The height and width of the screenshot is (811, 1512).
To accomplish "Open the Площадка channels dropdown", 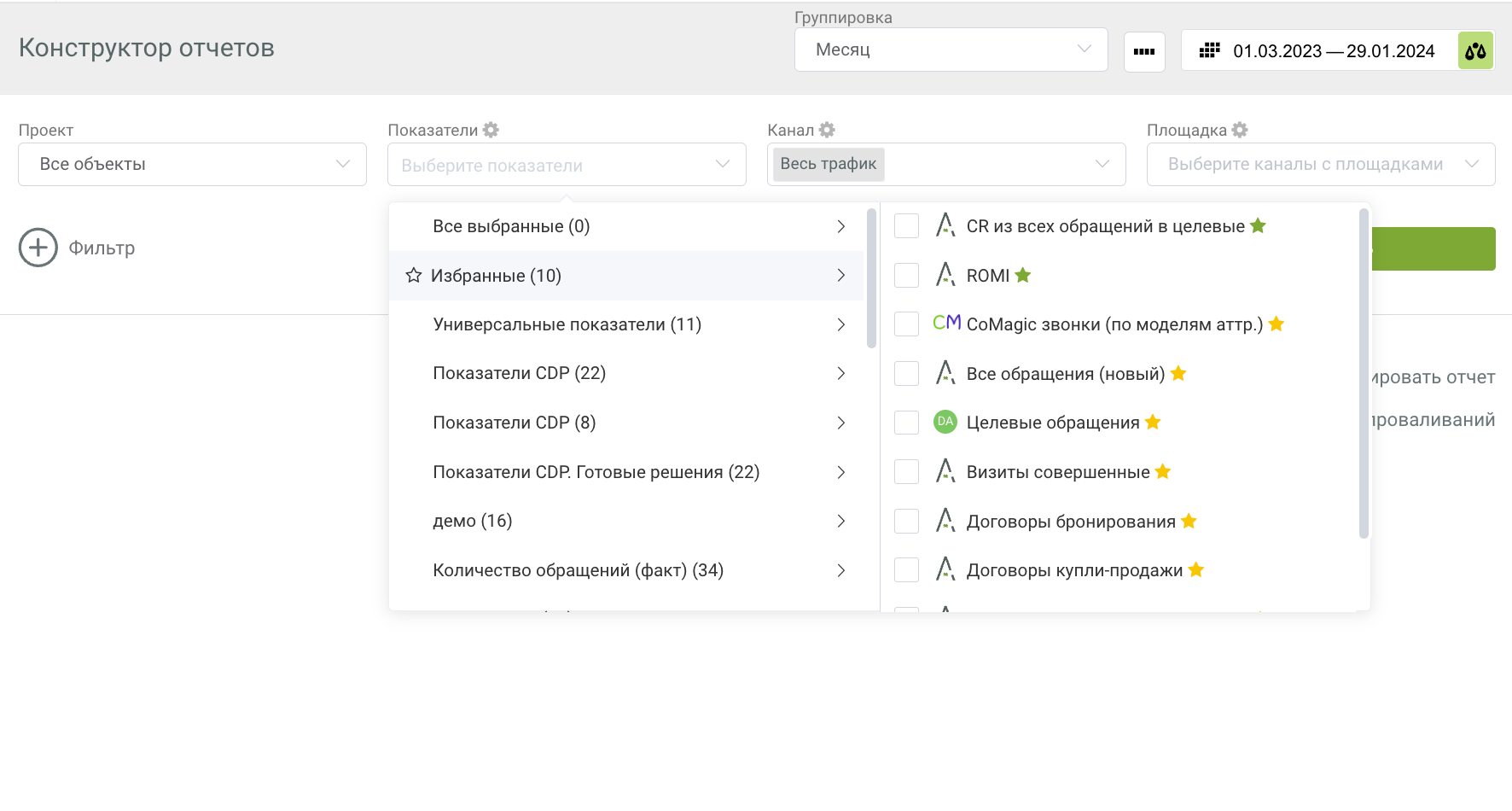I will 1320,164.
